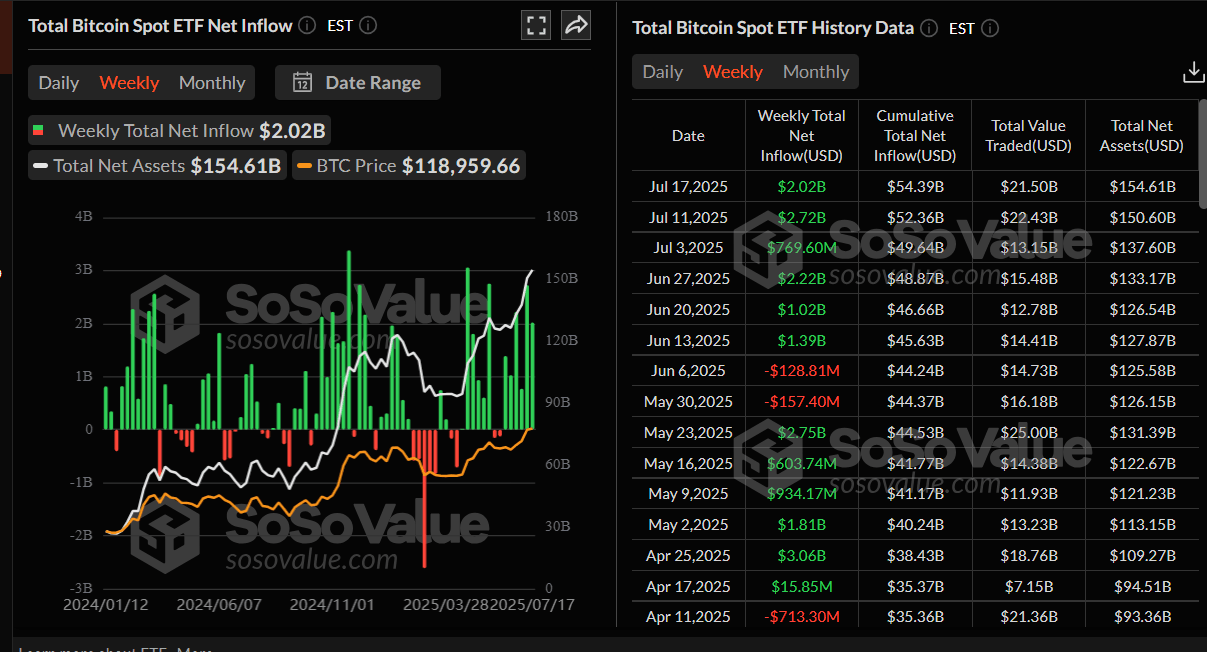Viewport: 1207px width, 652px height.
Task: Click Total Value Traded column header
Action: pyautogui.click(x=1029, y=136)
